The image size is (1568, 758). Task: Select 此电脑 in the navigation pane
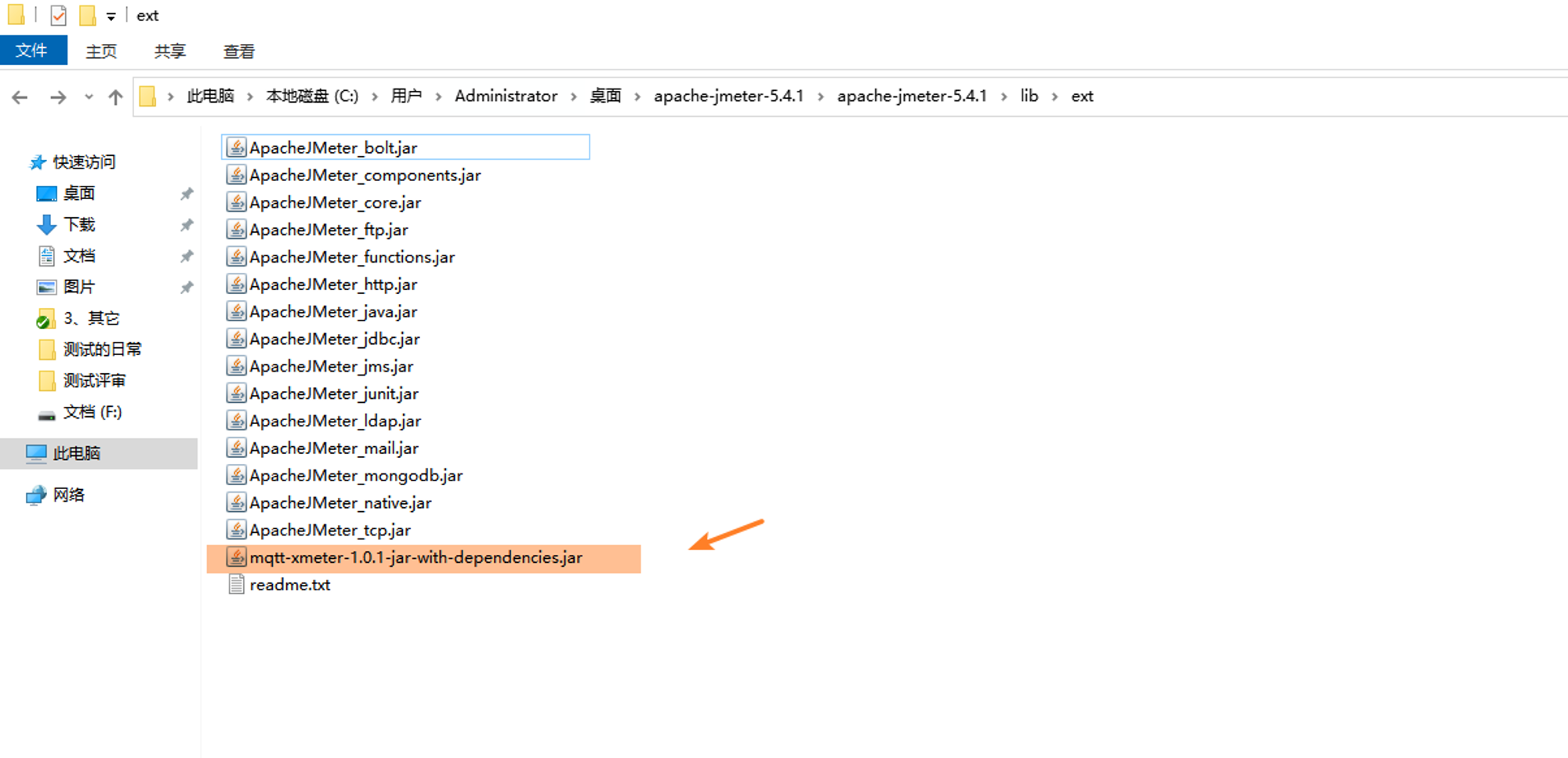[x=99, y=454]
